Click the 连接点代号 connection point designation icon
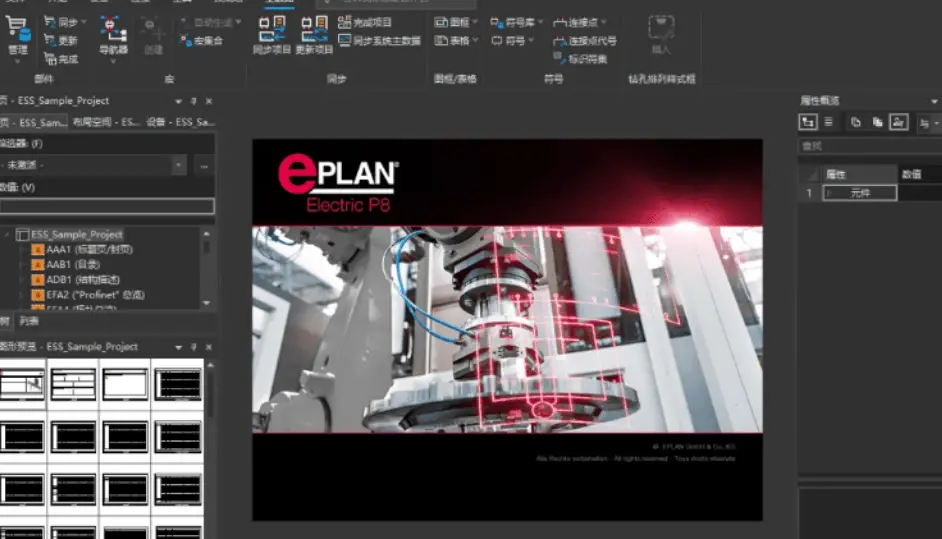The width and height of the screenshot is (942, 539). (559, 40)
